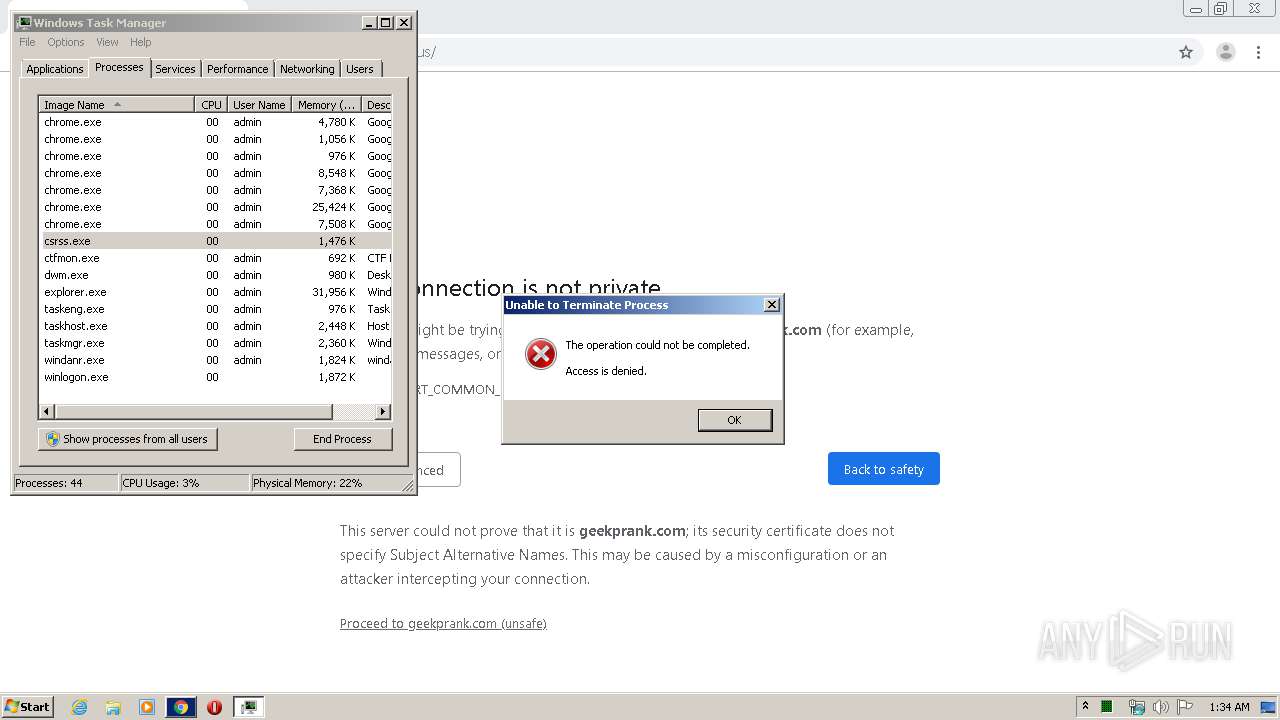Screen dimensions: 1280x720
Task: Switch to the Networking tab
Action: click(x=307, y=69)
